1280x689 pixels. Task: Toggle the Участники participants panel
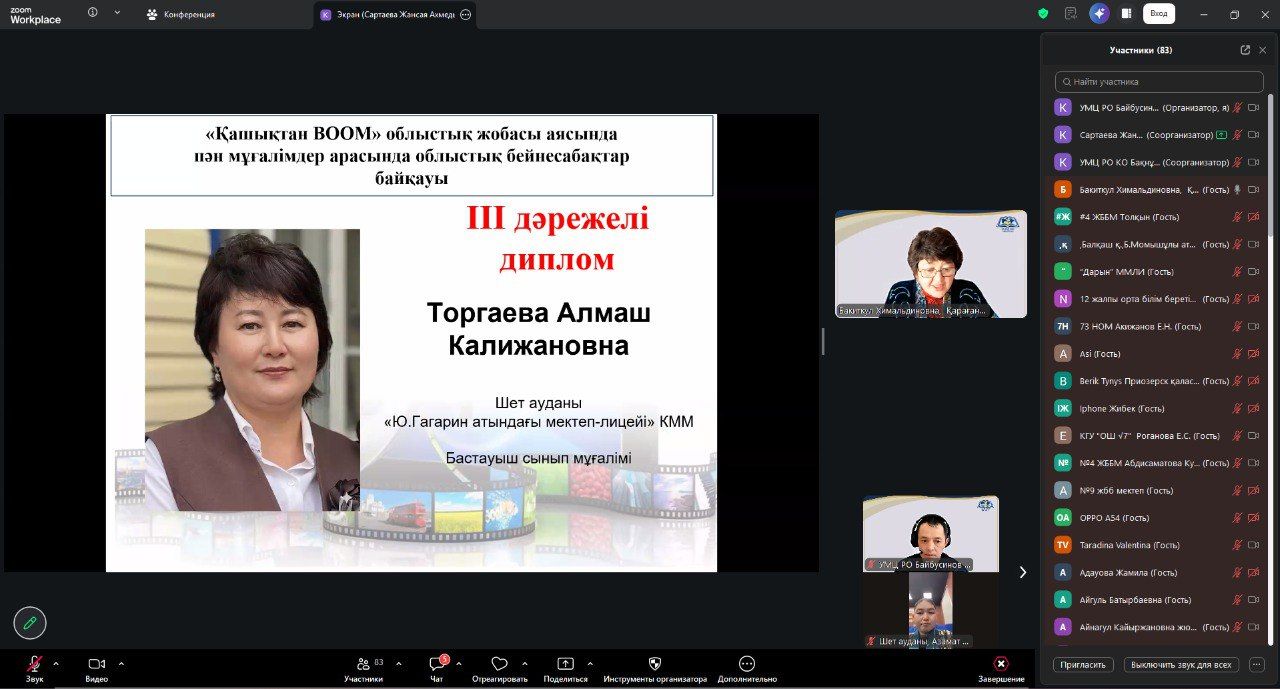pyautogui.click(x=362, y=664)
